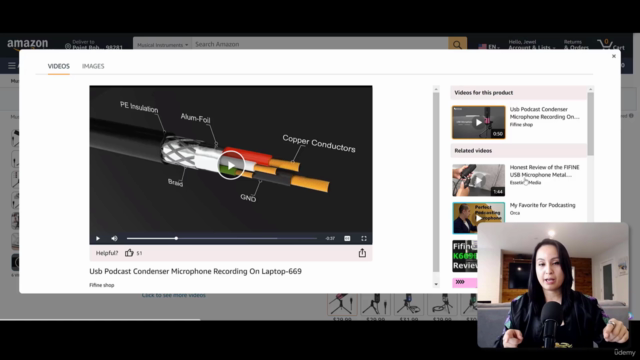Switch to the IMAGES tab
640x360 pixels.
(93, 66)
